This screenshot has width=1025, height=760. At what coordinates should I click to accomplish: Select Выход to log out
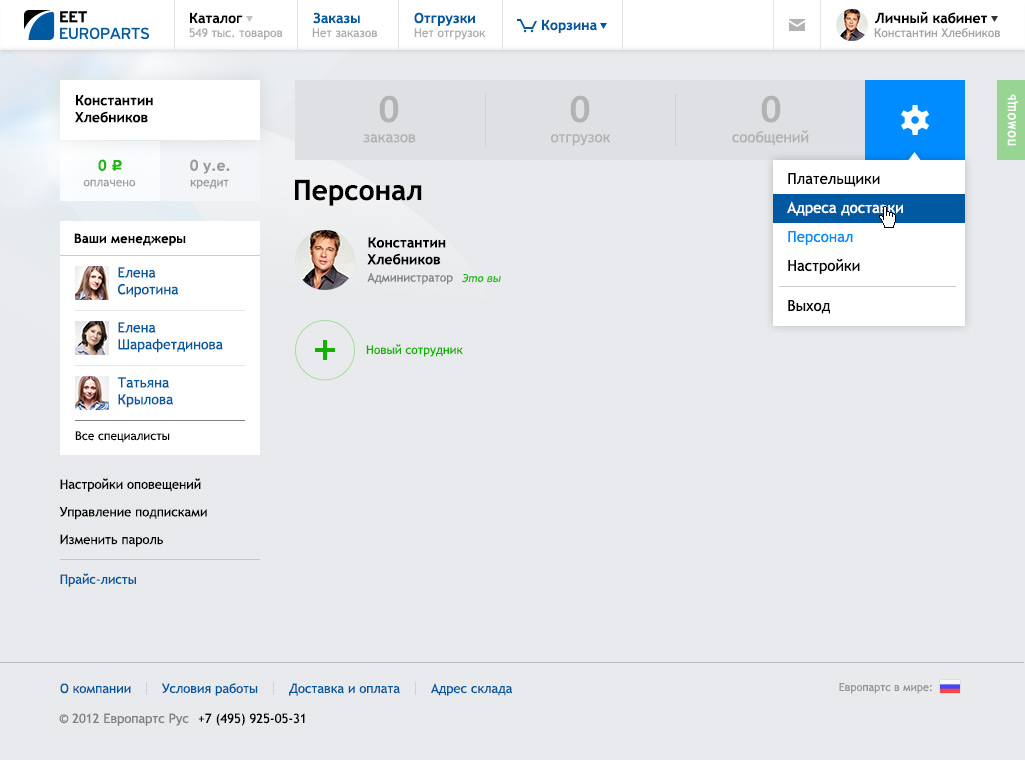(x=808, y=306)
